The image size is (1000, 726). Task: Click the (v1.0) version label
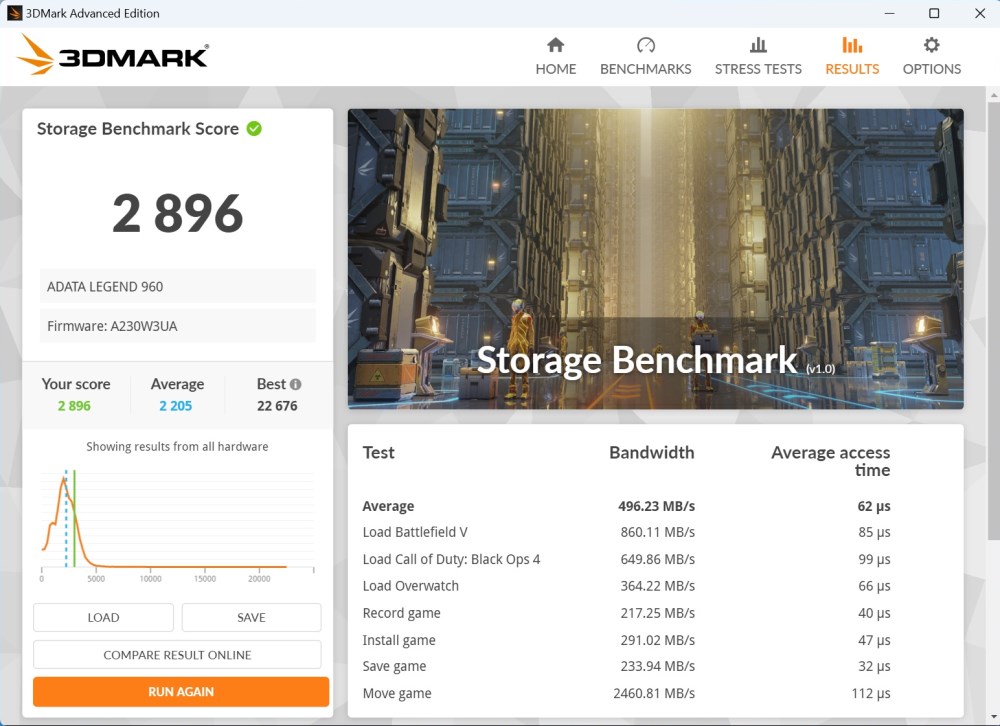820,369
